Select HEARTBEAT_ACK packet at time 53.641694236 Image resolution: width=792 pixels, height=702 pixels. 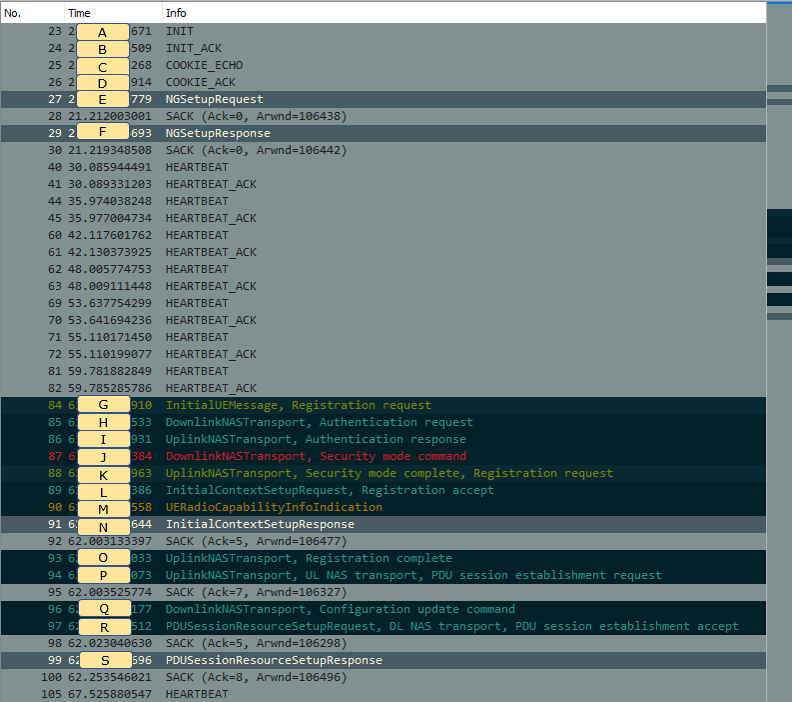pyautogui.click(x=383, y=321)
